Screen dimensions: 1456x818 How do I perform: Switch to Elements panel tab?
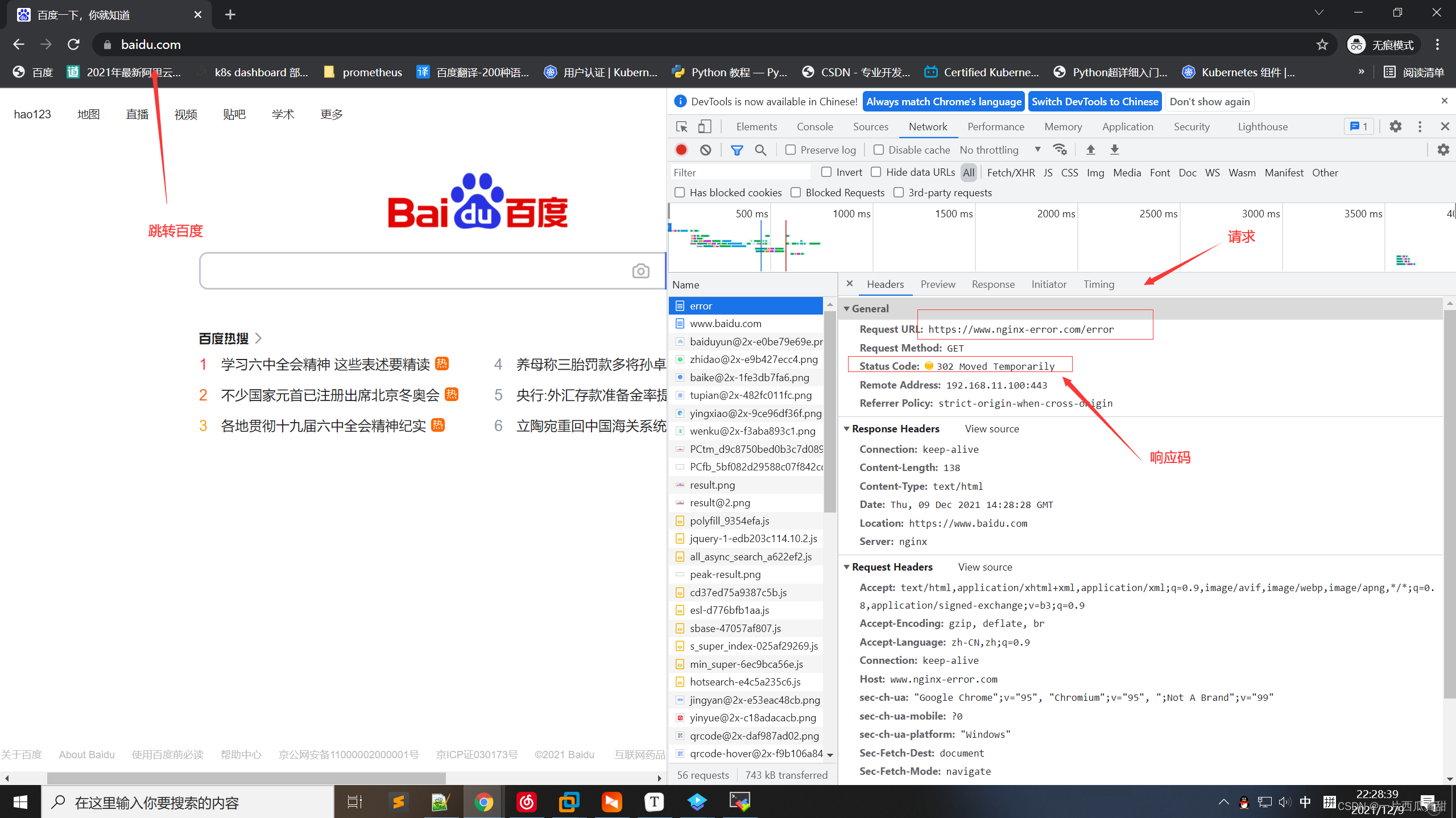(756, 126)
